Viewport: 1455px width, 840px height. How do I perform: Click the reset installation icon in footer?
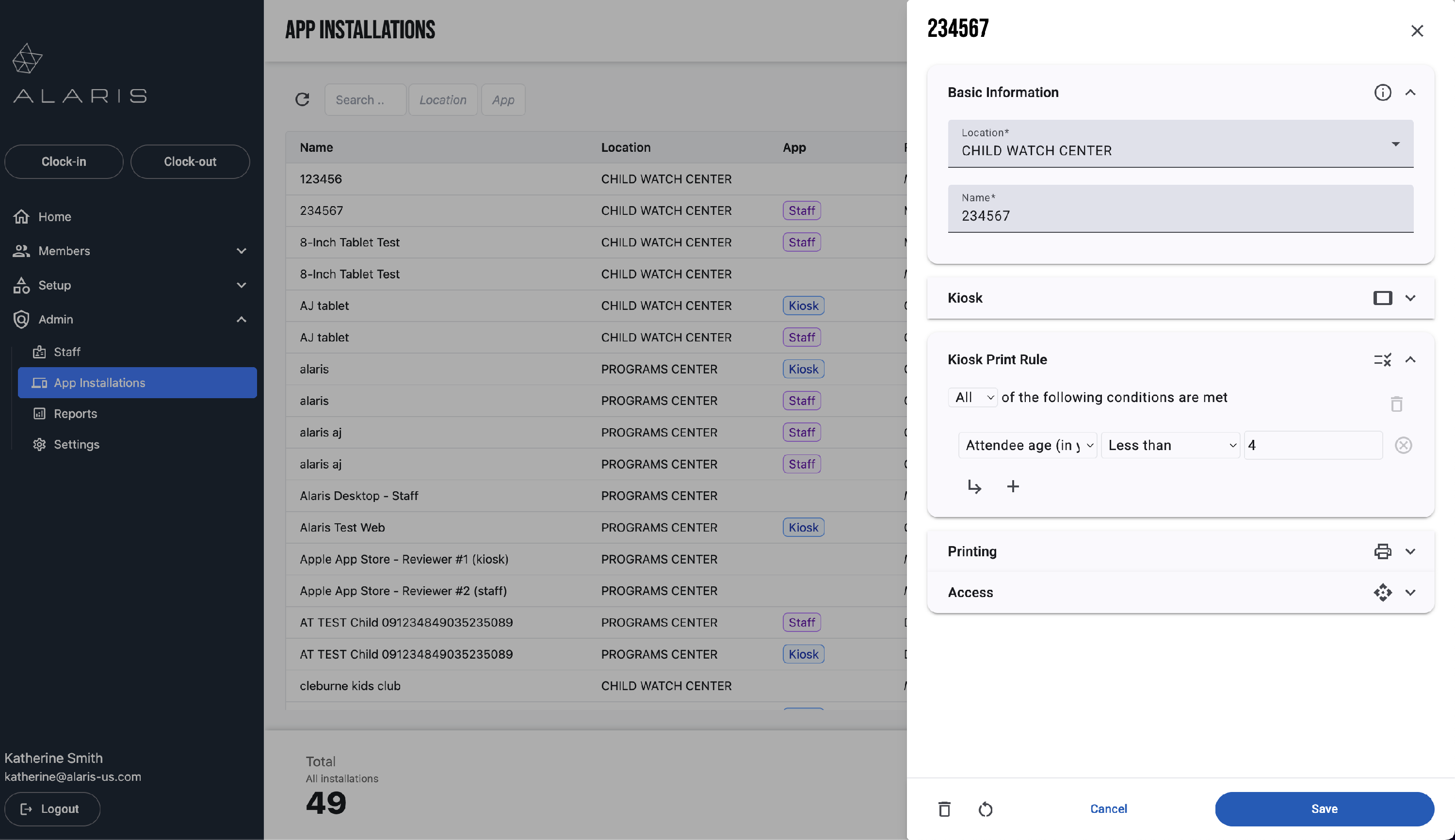(986, 809)
